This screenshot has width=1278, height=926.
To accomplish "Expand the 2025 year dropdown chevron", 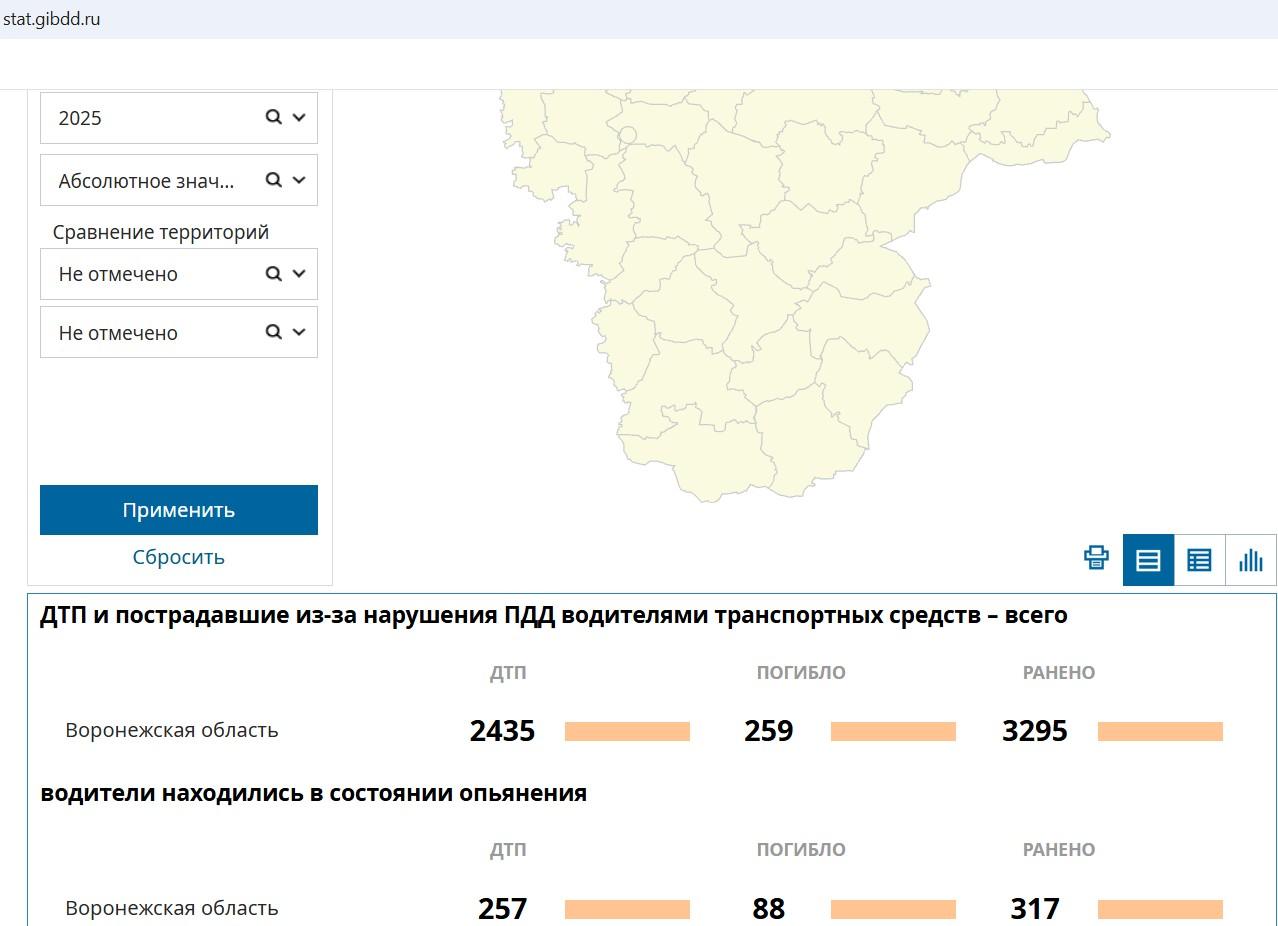I will [x=298, y=118].
